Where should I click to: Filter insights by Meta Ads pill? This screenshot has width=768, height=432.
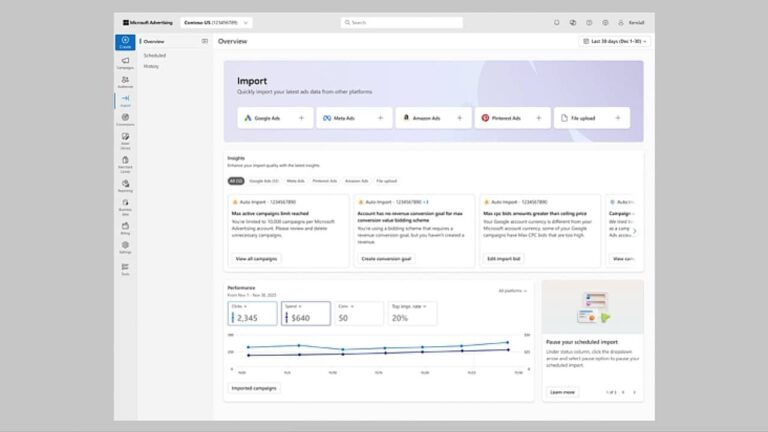coord(295,181)
